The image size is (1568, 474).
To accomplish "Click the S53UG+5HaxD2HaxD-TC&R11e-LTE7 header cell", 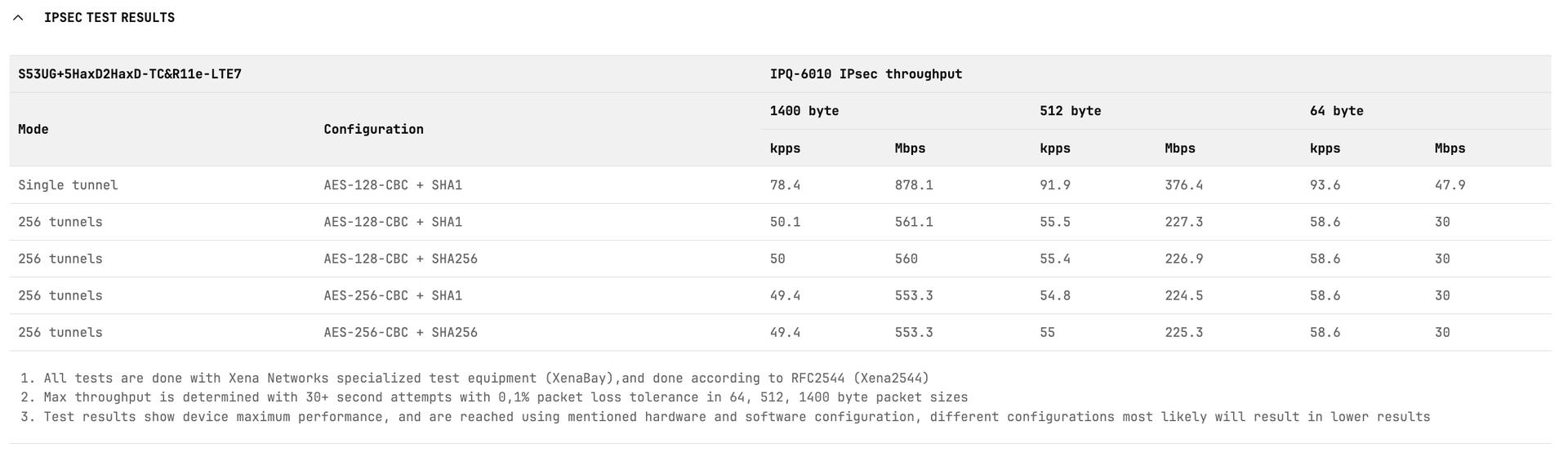I will [x=130, y=74].
